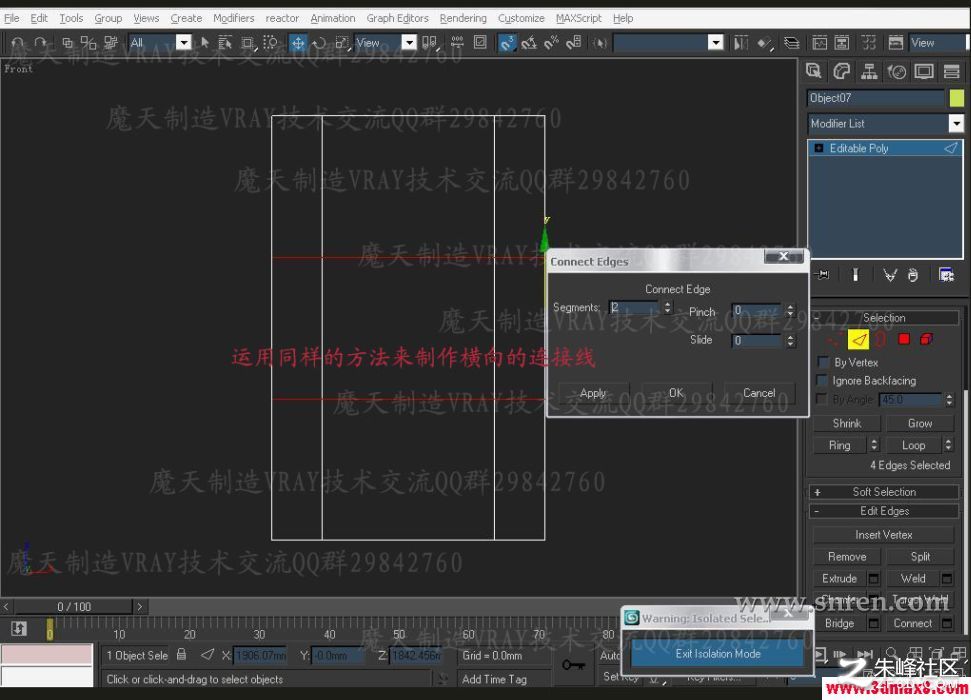
Task: Click the Insert Vertex button
Action: (x=883, y=535)
